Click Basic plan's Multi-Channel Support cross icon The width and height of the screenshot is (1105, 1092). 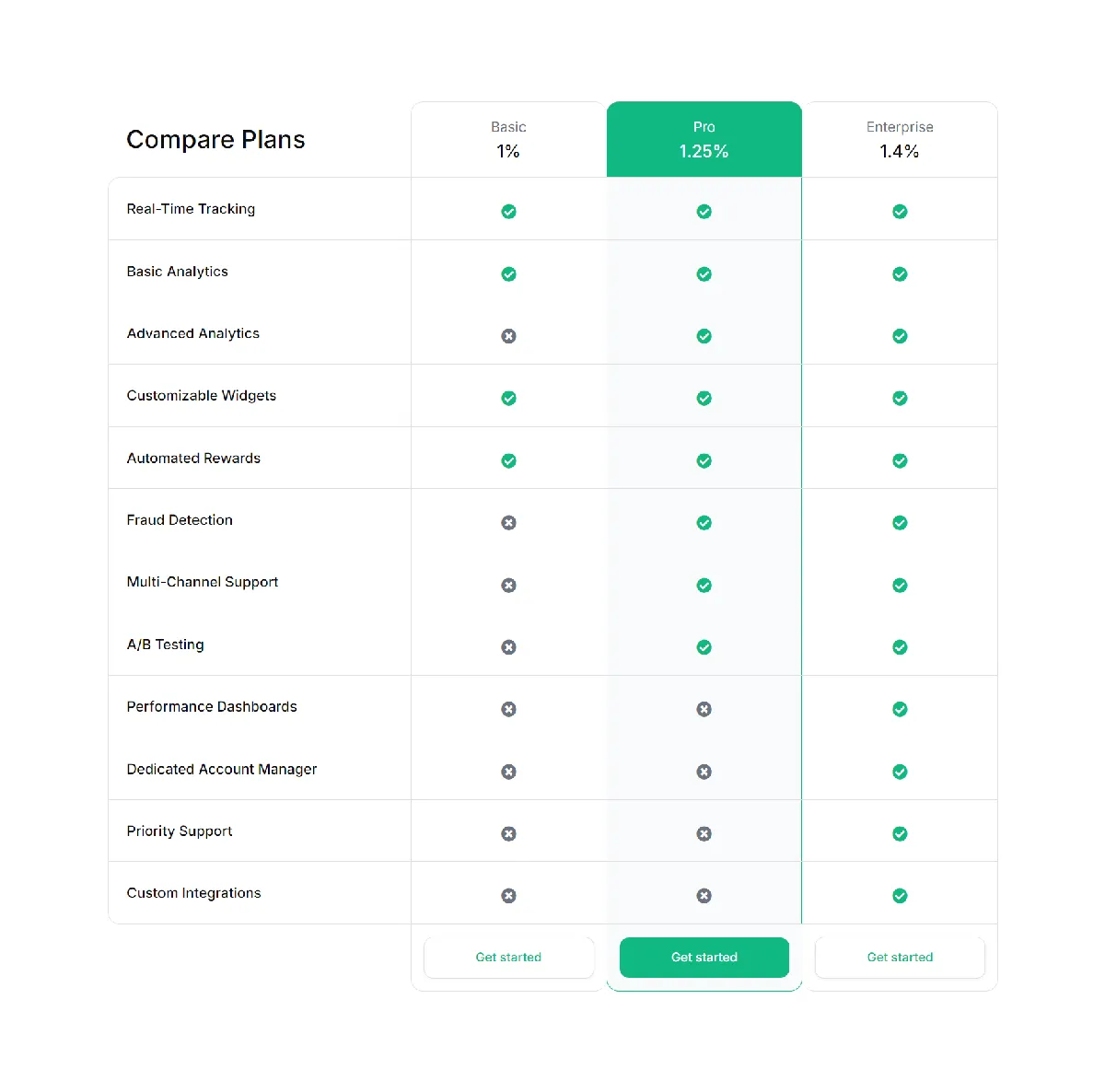click(508, 585)
